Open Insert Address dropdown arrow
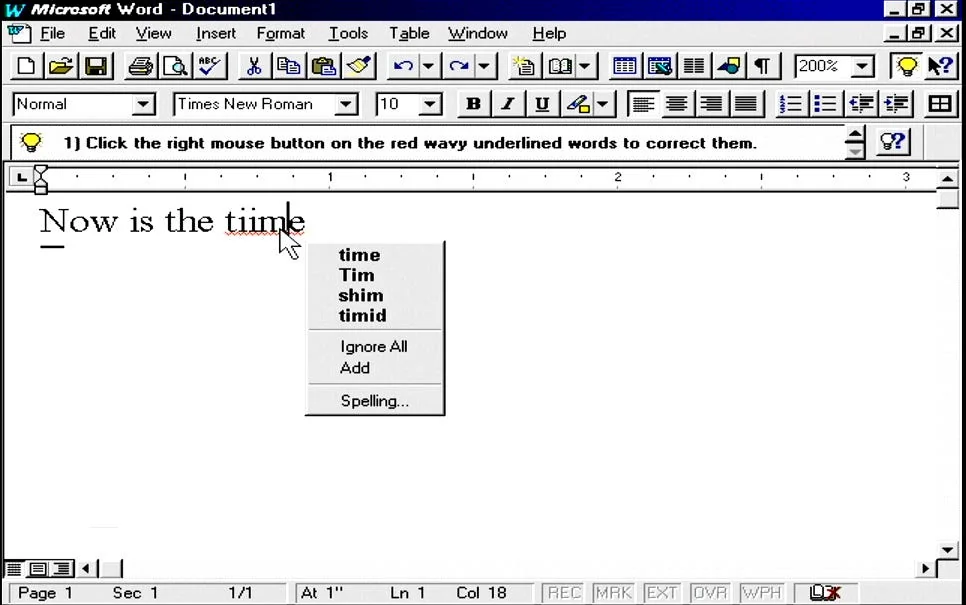 tap(585, 67)
